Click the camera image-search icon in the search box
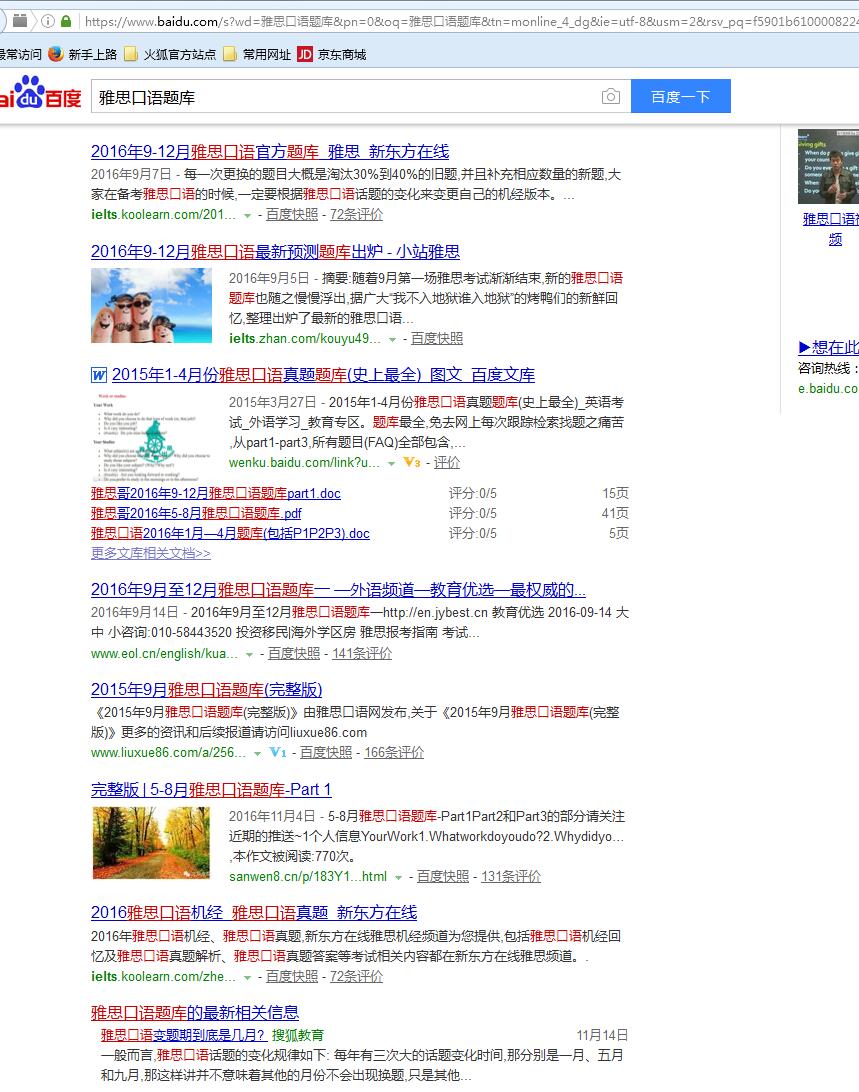The height and width of the screenshot is (1092, 859). point(610,96)
